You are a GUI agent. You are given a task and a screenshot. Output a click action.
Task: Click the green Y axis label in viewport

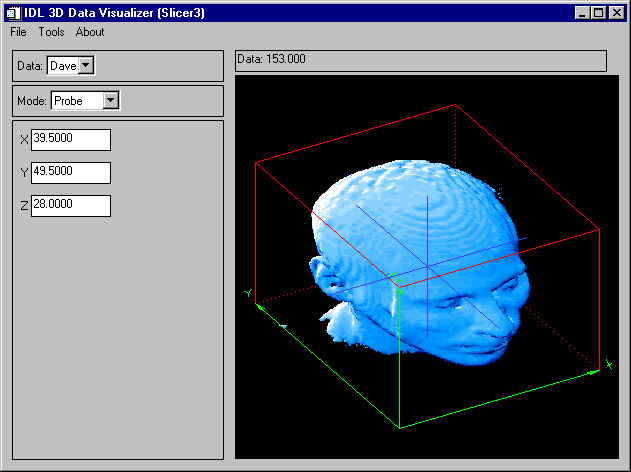(x=247, y=293)
